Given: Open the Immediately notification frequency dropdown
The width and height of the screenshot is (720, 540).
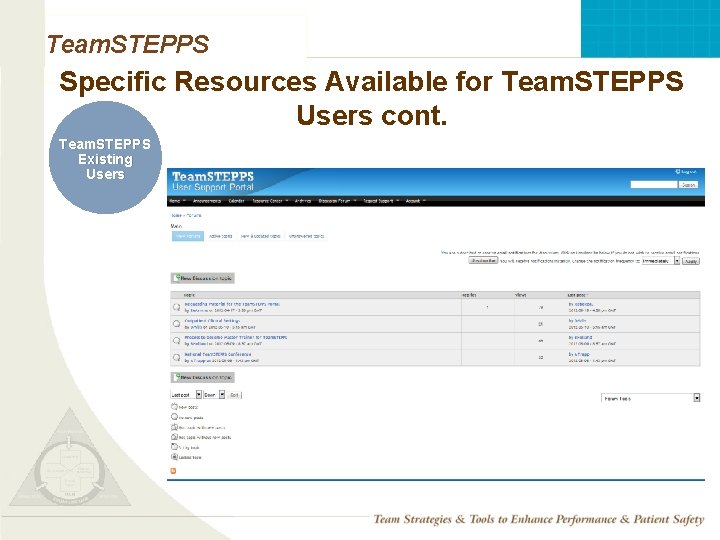Looking at the screenshot, I should (x=660, y=261).
